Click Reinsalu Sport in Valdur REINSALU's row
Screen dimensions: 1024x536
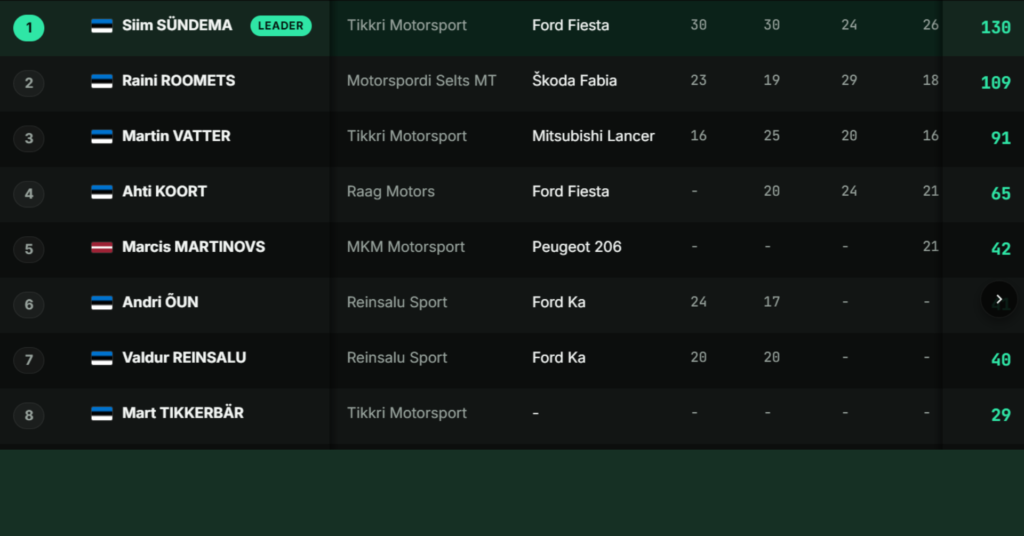(397, 357)
